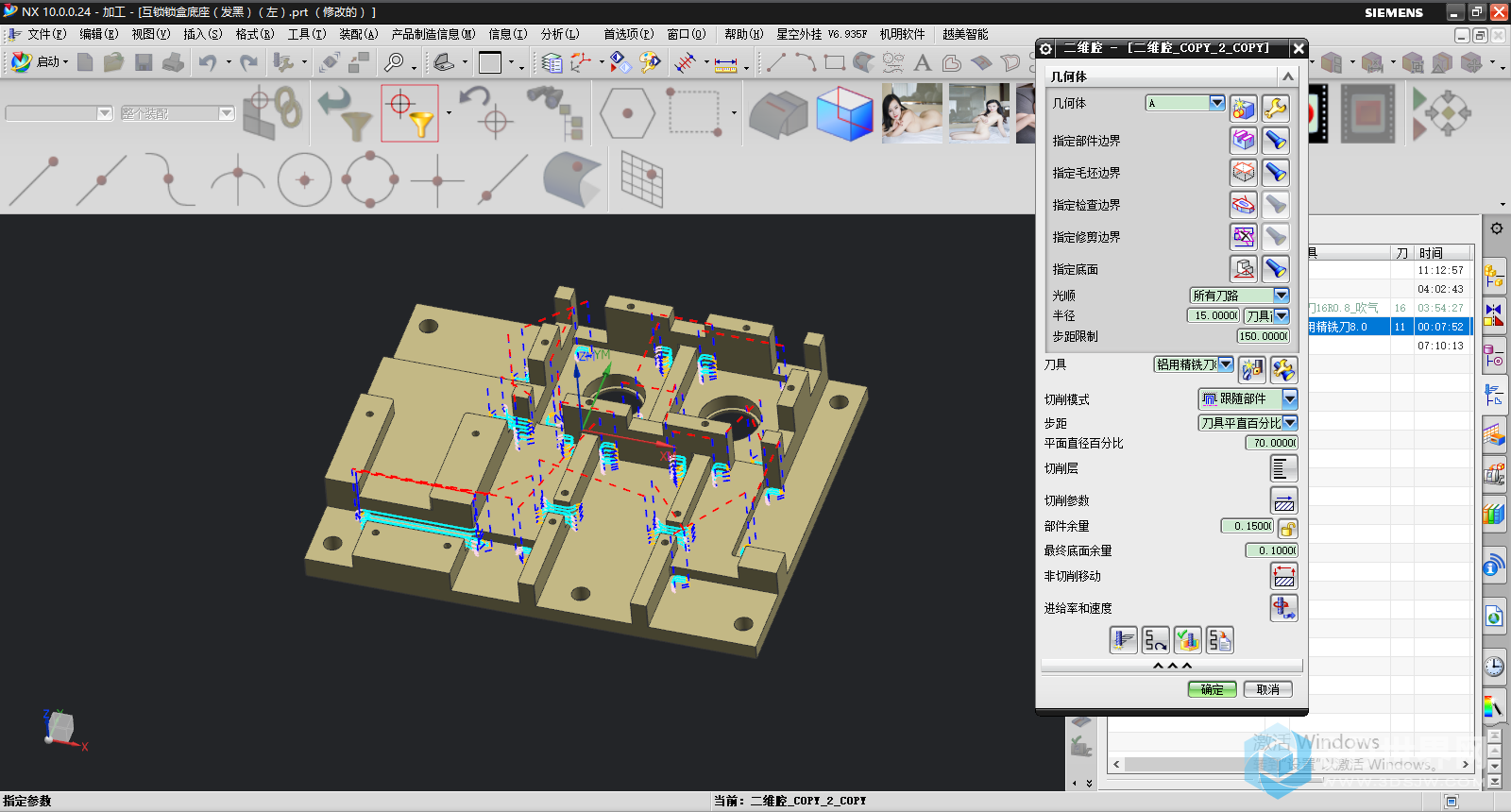Select the row with time 03:54:27

tap(1388, 308)
